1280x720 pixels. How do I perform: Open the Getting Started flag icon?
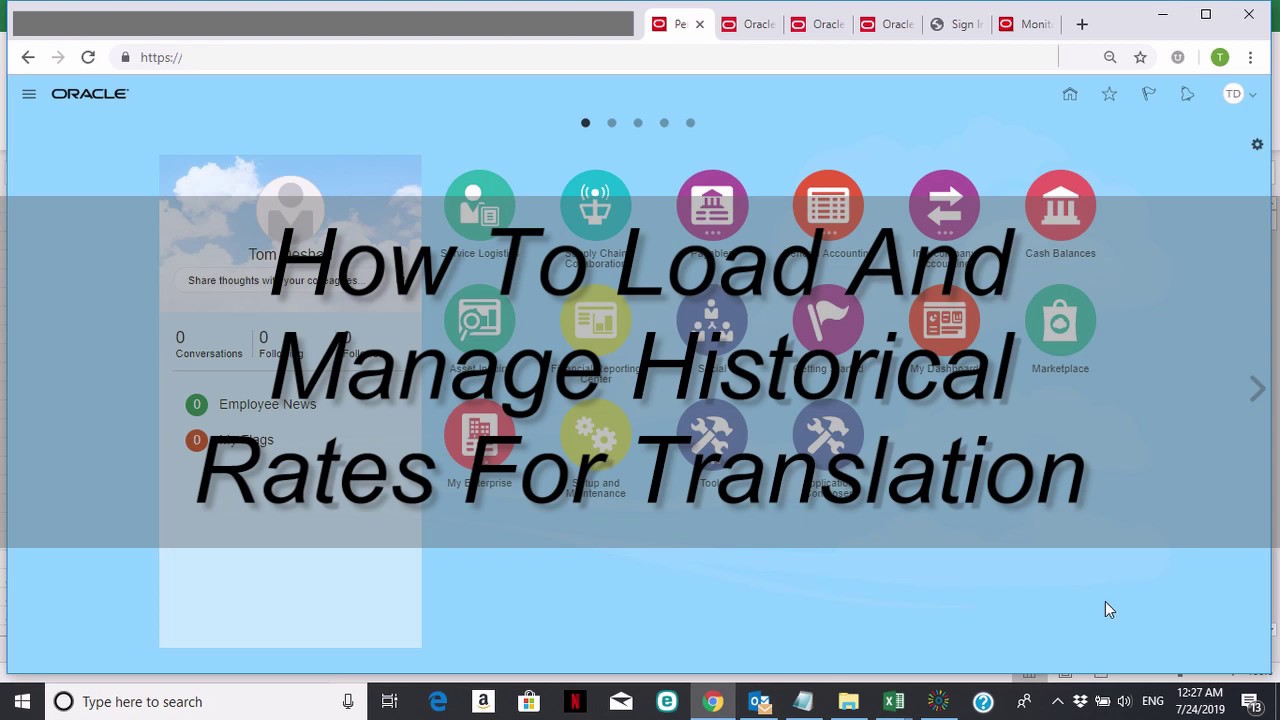pyautogui.click(x=828, y=321)
